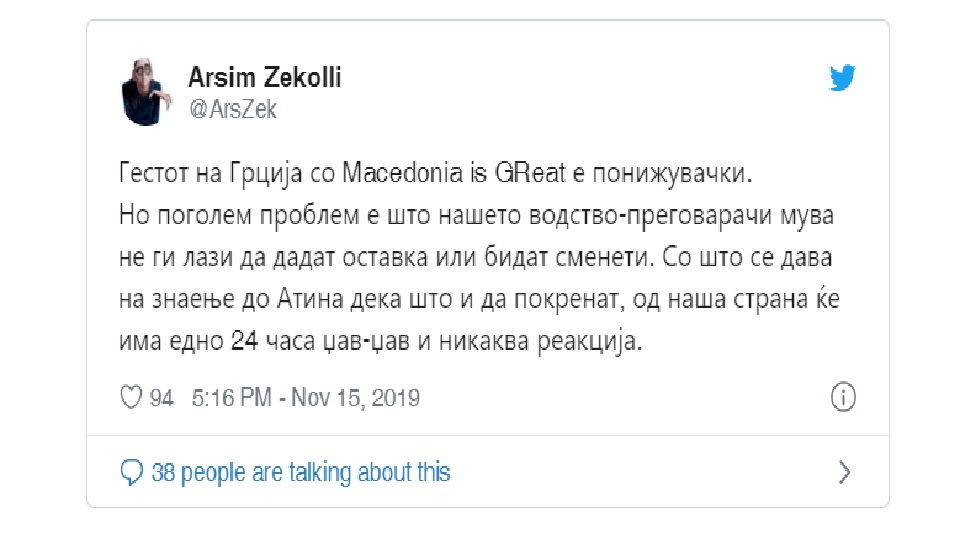Open "38 people are talking about this"
This screenshot has width=960, height=540.
pos(301,472)
